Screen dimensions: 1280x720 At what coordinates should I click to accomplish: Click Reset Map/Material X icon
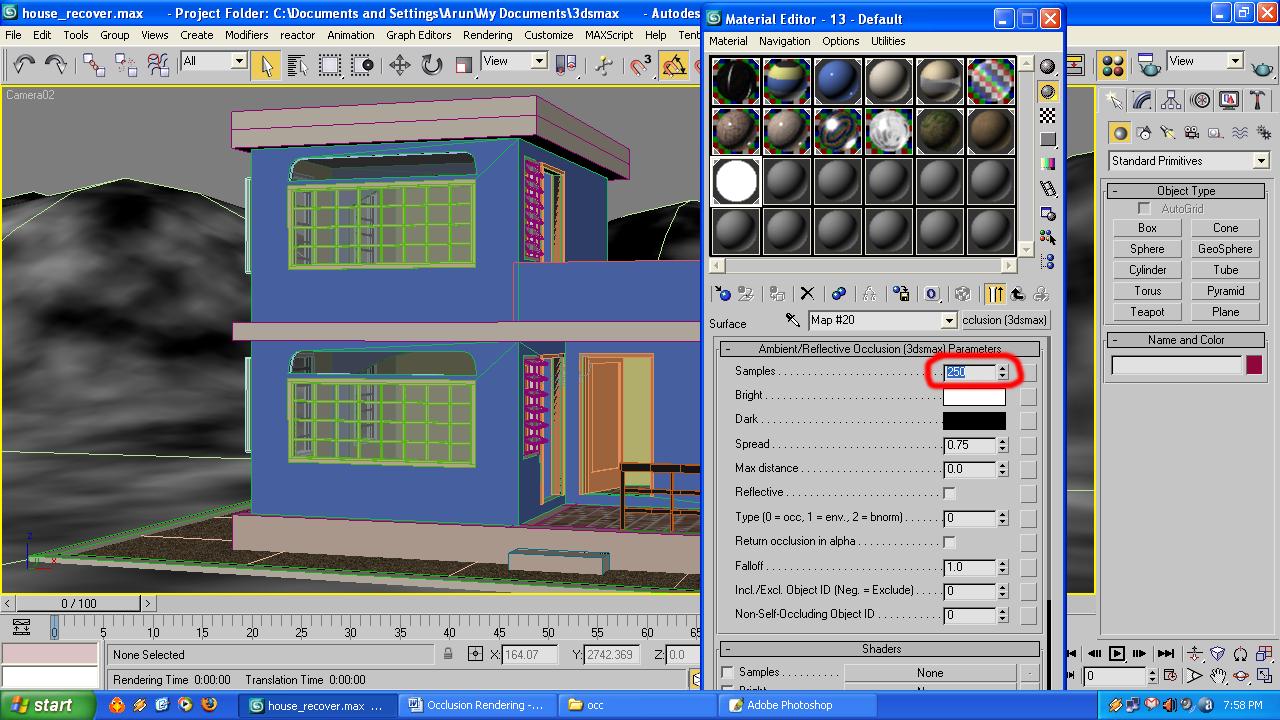(807, 294)
